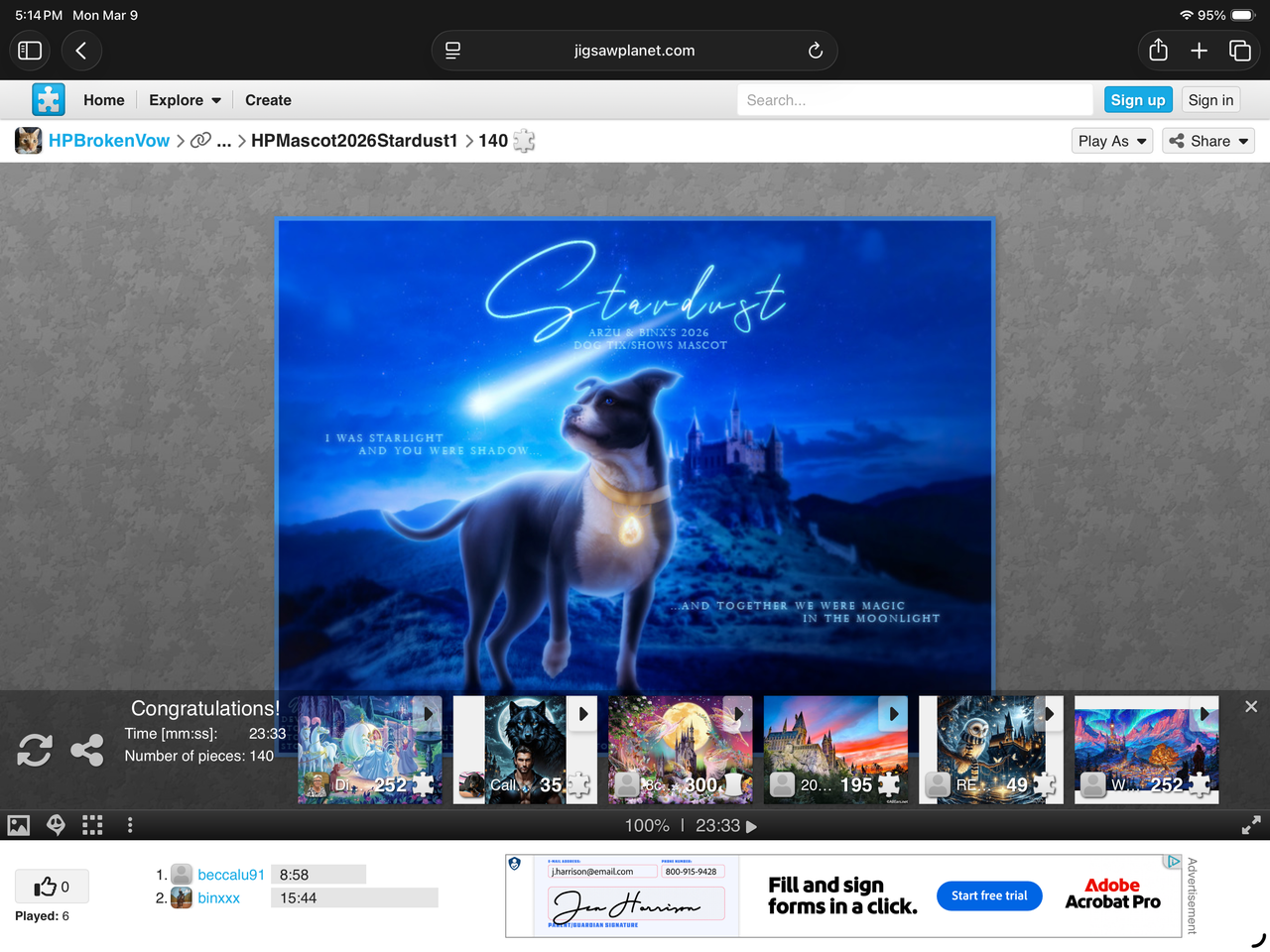Tap the jigsawplanet.com address field
Screen dimensions: 1270x952
pyautogui.click(x=634, y=51)
